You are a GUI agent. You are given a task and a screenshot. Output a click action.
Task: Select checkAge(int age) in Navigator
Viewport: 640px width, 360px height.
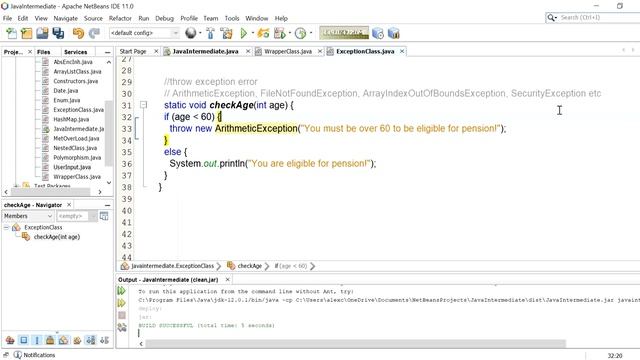point(57,237)
